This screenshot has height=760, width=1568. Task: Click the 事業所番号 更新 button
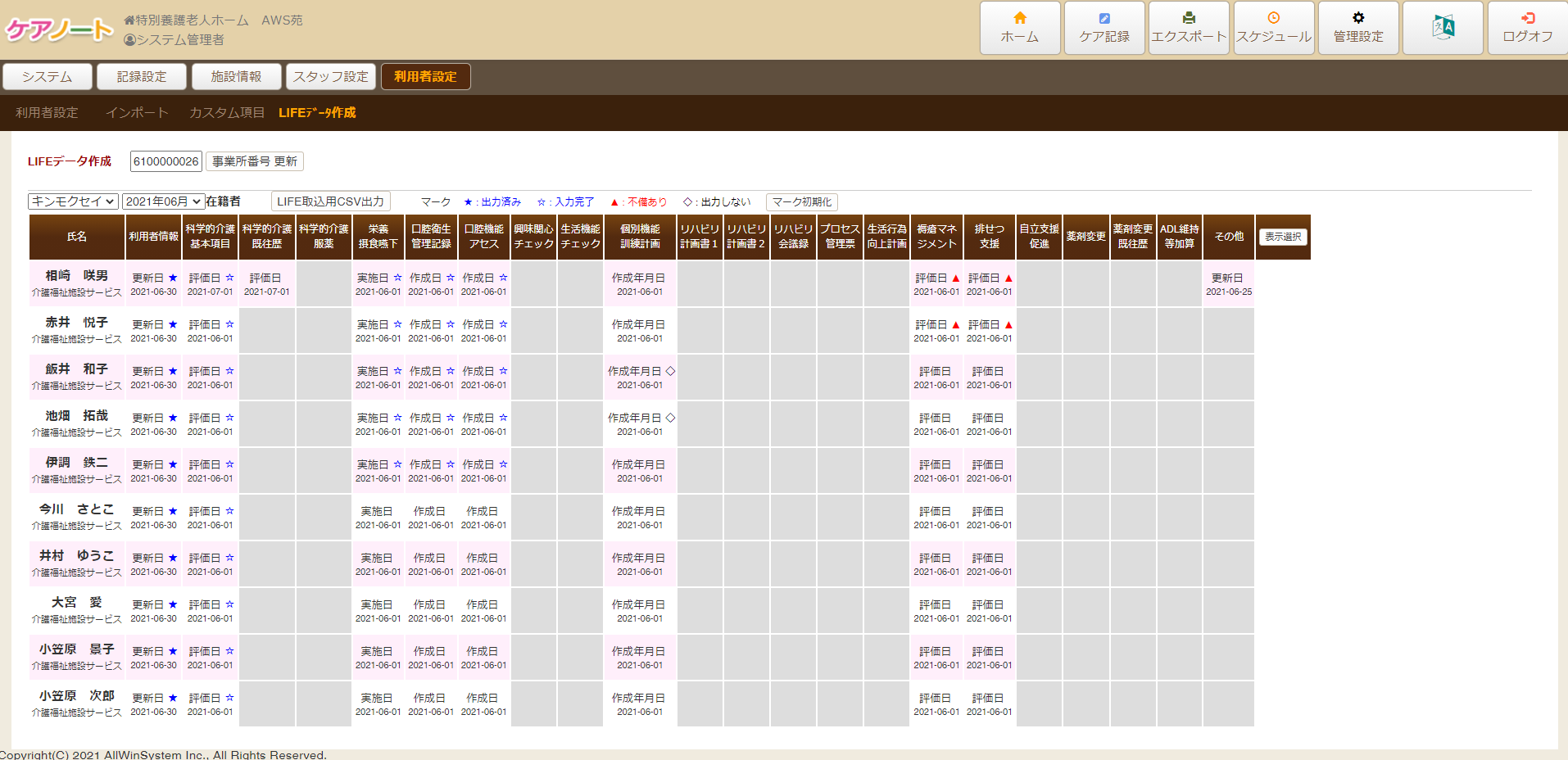tap(254, 161)
